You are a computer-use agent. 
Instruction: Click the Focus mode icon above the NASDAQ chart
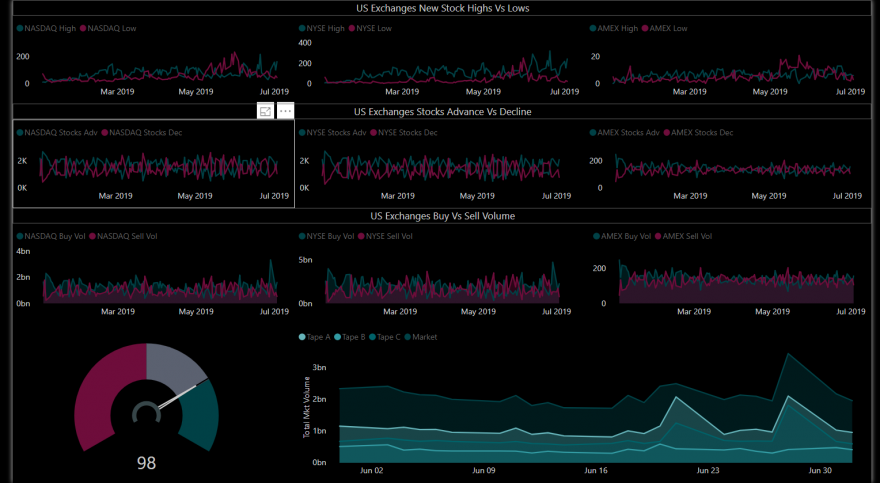pyautogui.click(x=265, y=111)
